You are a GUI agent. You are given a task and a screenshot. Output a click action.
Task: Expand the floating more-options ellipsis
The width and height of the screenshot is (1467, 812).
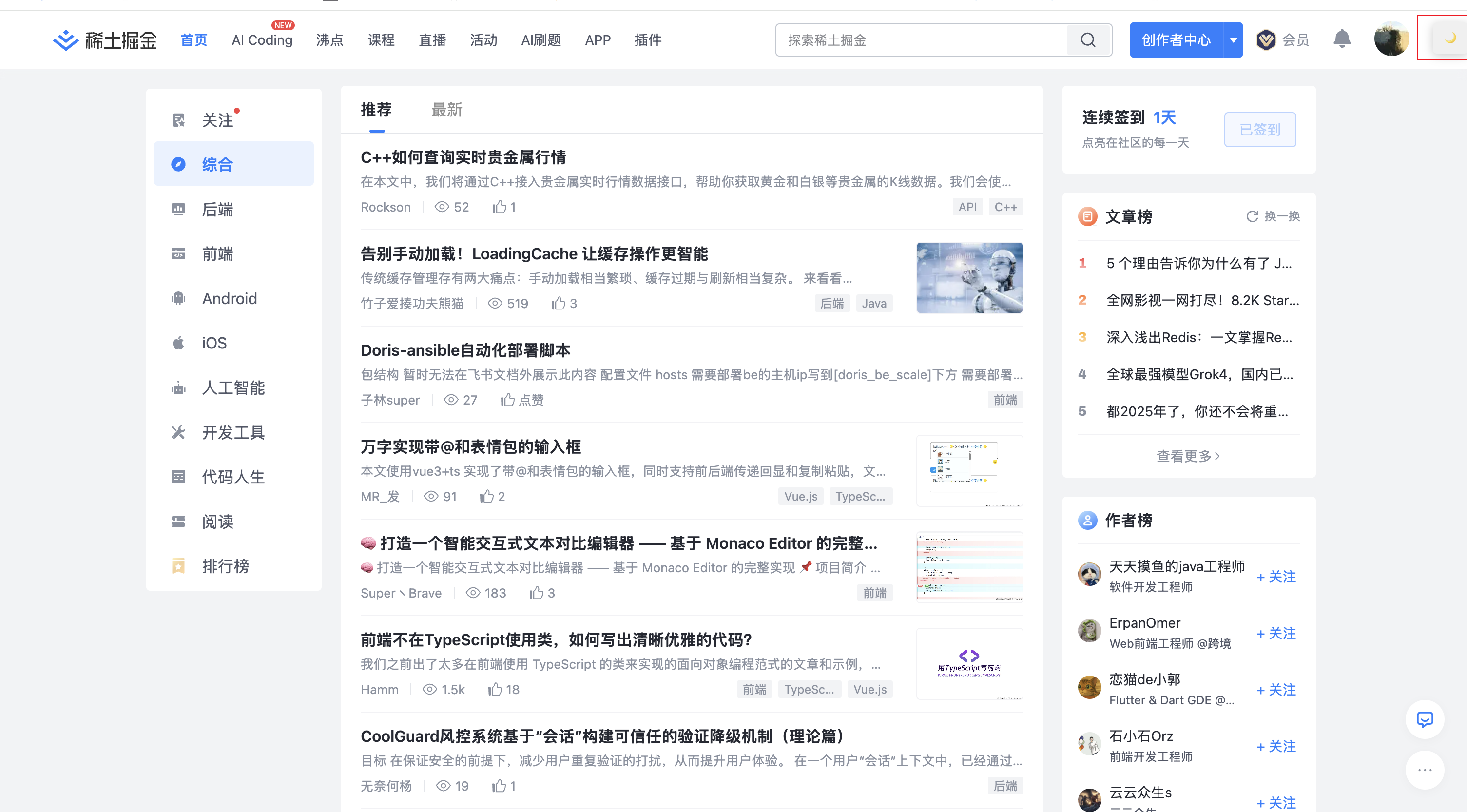coord(1425,770)
